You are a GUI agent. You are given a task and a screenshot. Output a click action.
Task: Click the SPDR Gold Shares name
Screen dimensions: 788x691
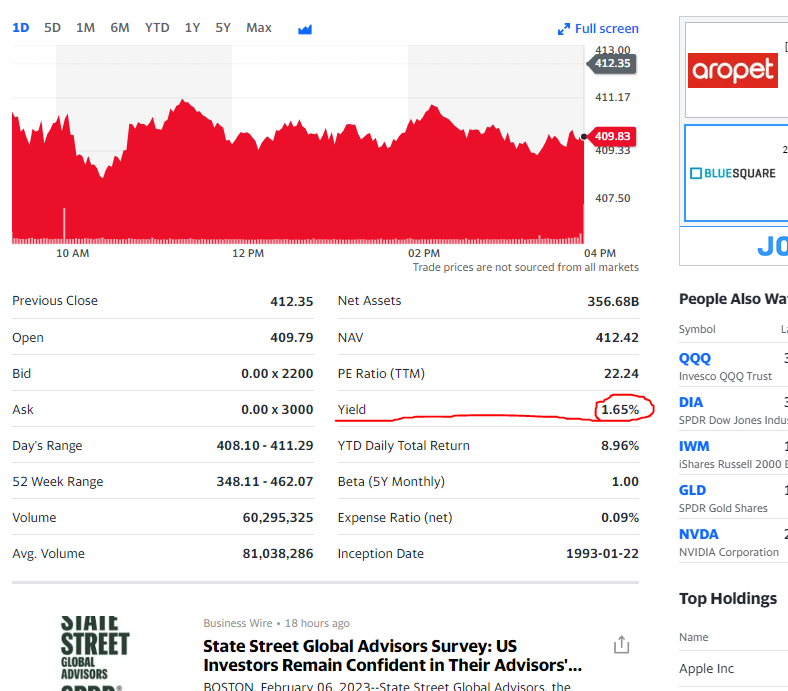tap(723, 509)
